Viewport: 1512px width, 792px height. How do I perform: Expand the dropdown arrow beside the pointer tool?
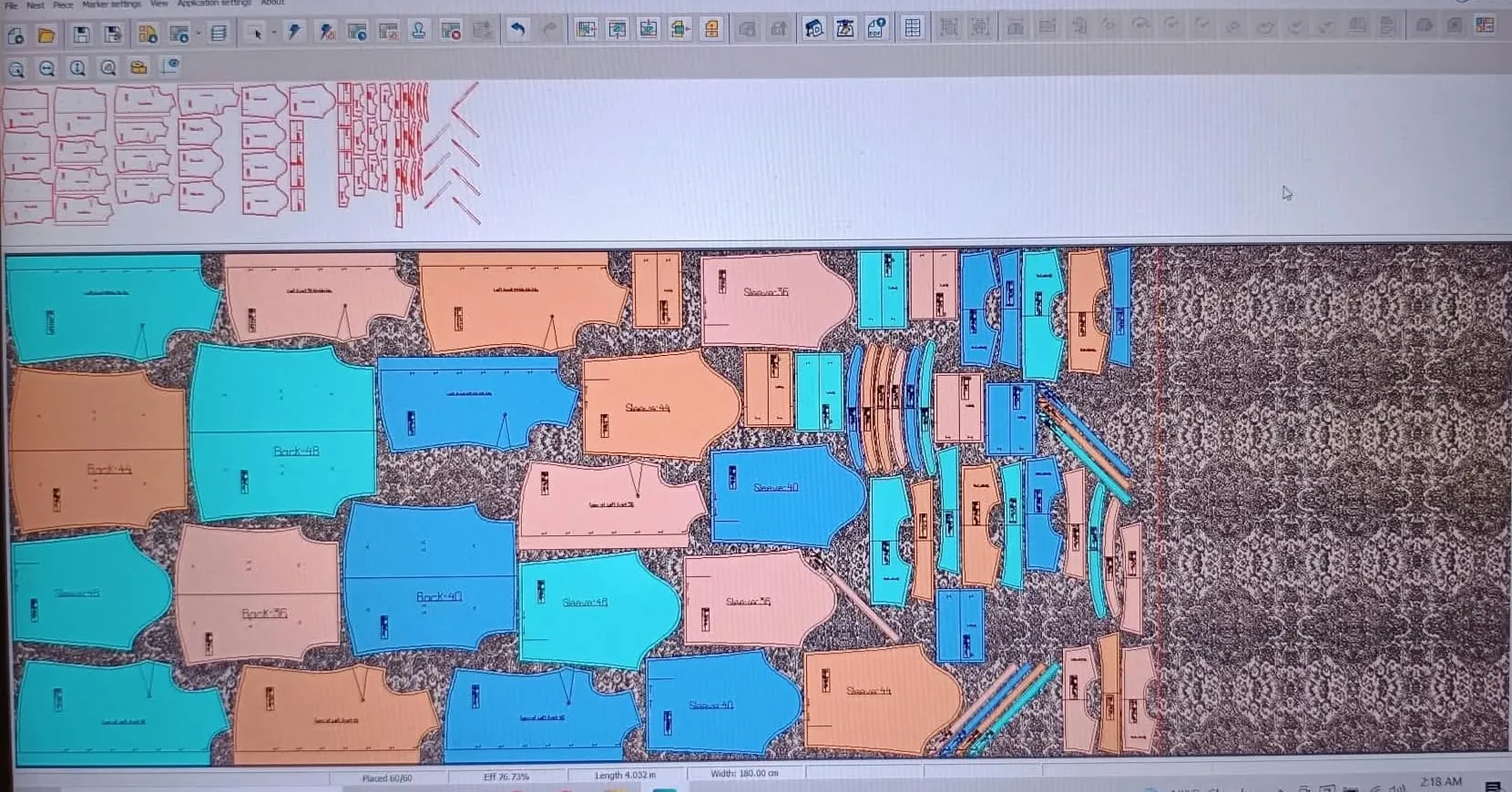[x=273, y=34]
